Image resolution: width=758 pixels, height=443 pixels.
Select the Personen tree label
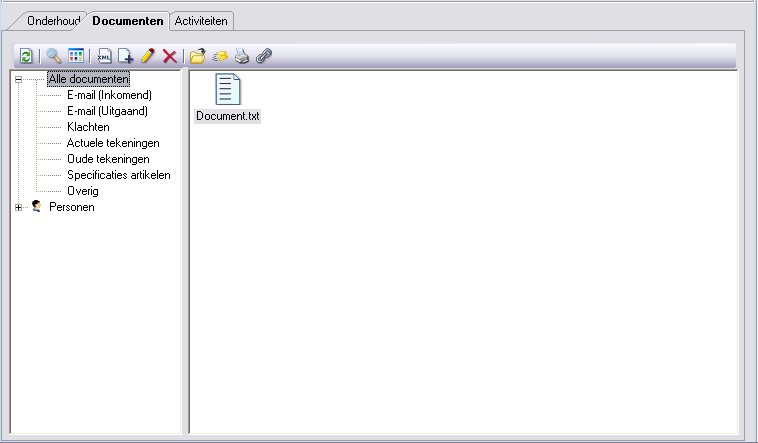coord(72,207)
